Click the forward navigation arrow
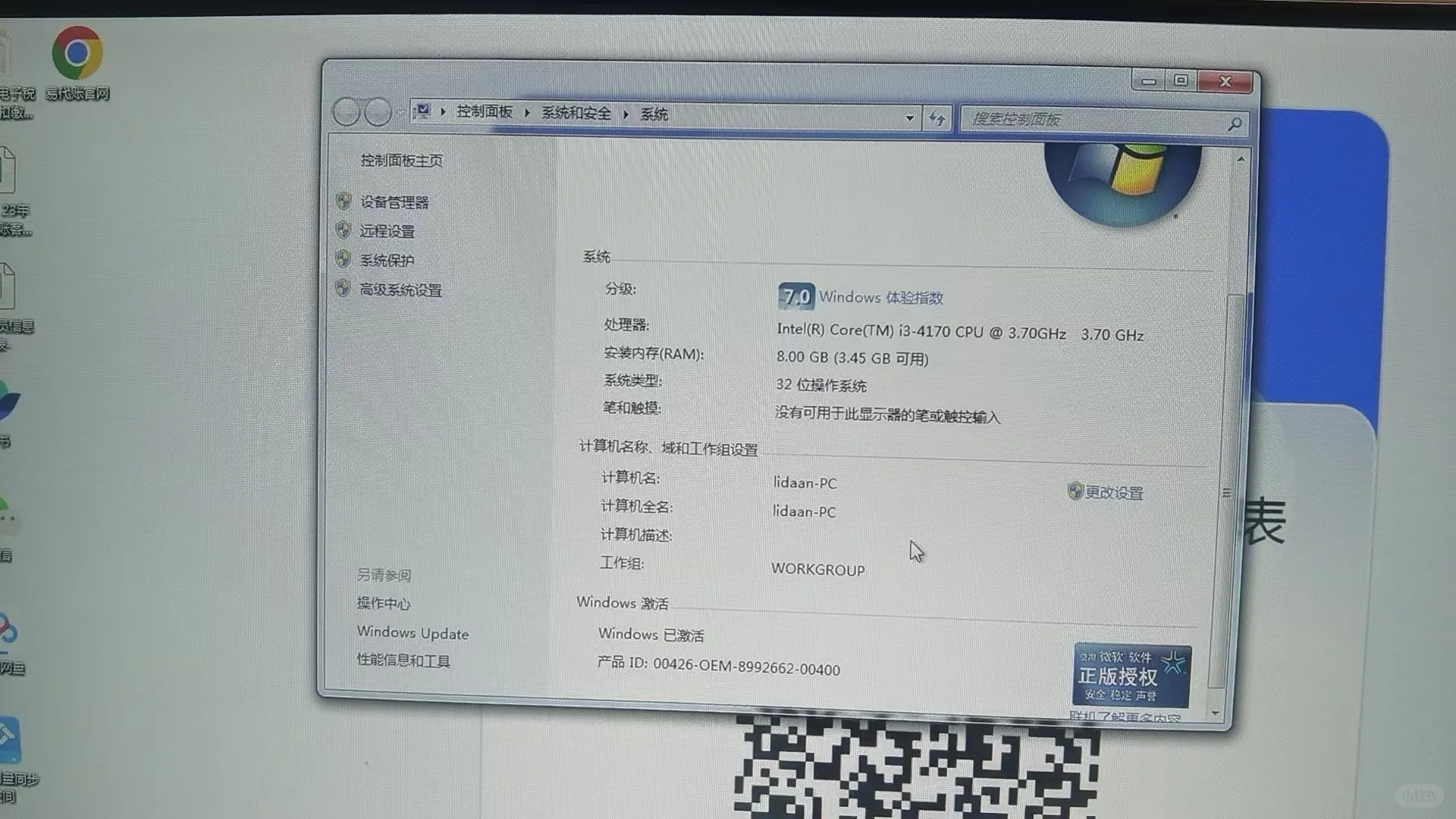Screen dimensions: 1456x819 378,111
